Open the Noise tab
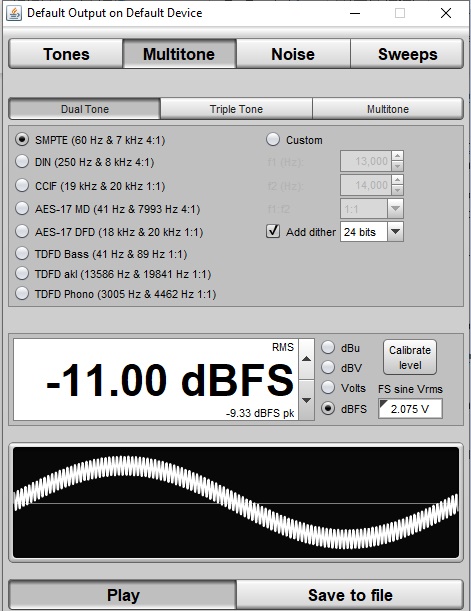The height and width of the screenshot is (611, 471). coord(293,54)
